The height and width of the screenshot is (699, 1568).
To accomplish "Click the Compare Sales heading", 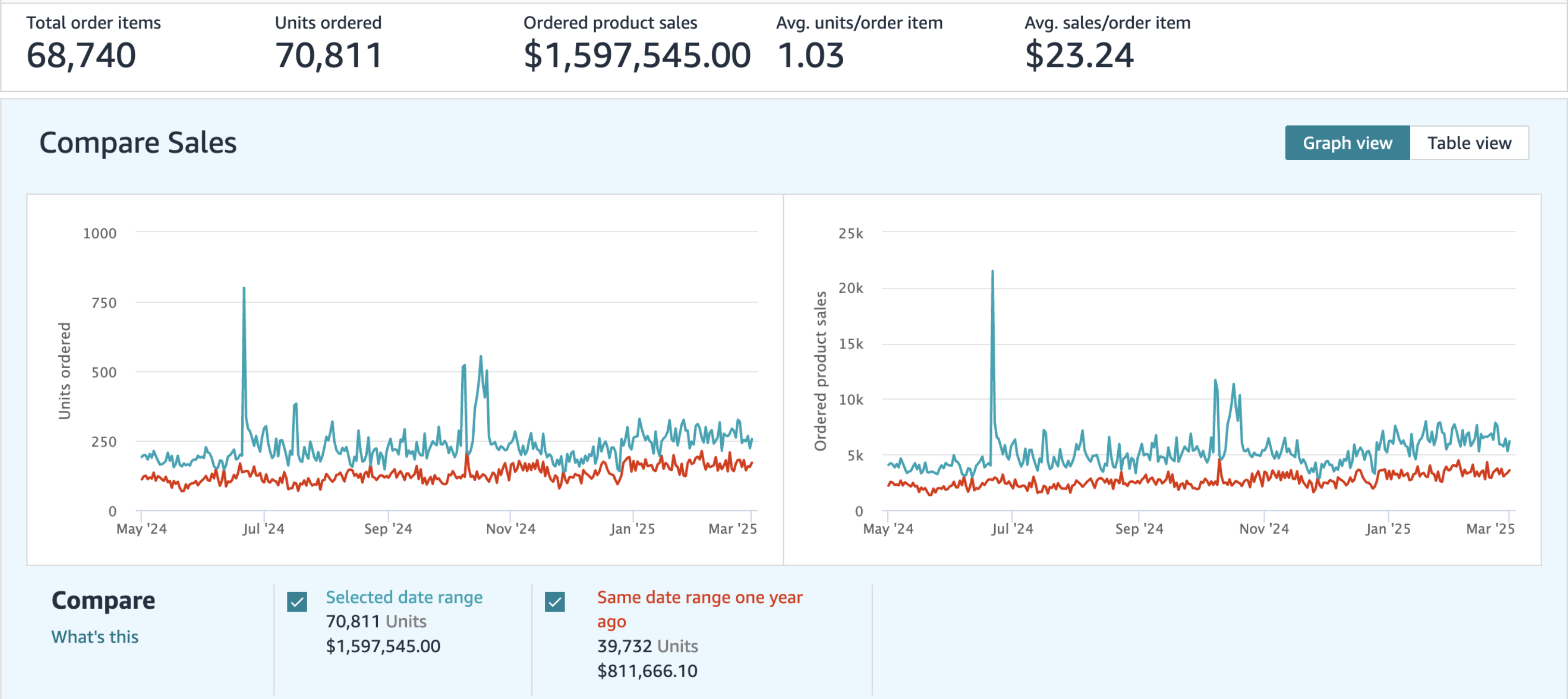I will (x=137, y=143).
